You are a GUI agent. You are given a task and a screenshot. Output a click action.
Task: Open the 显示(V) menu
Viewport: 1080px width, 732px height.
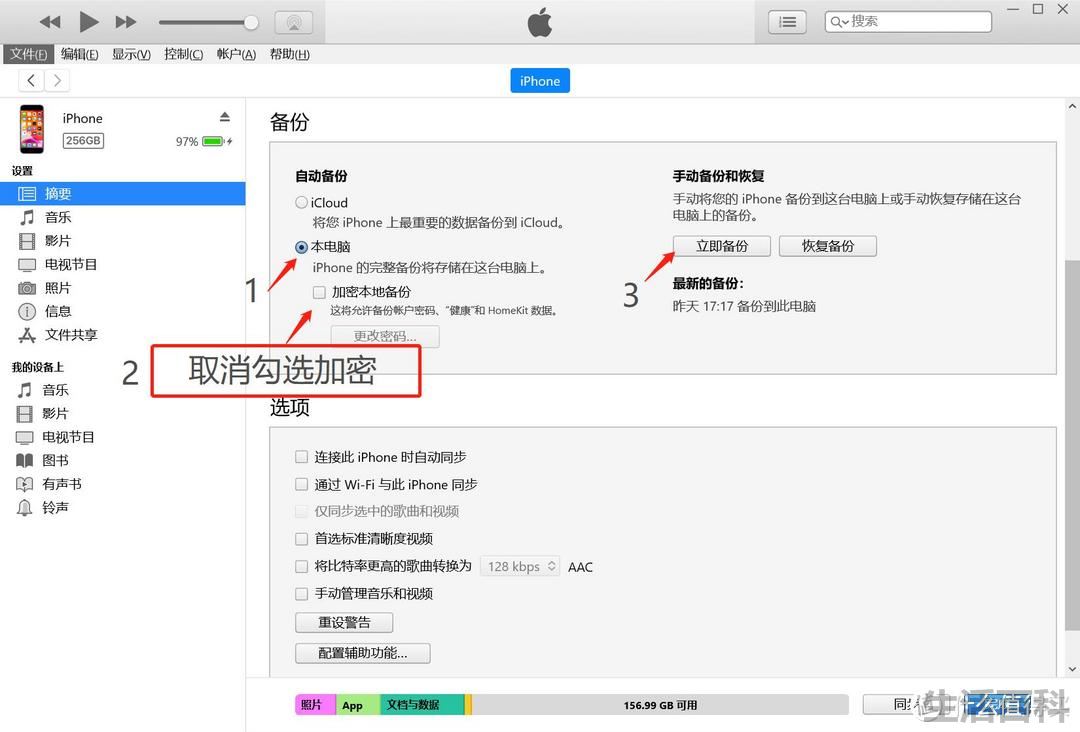click(x=132, y=54)
